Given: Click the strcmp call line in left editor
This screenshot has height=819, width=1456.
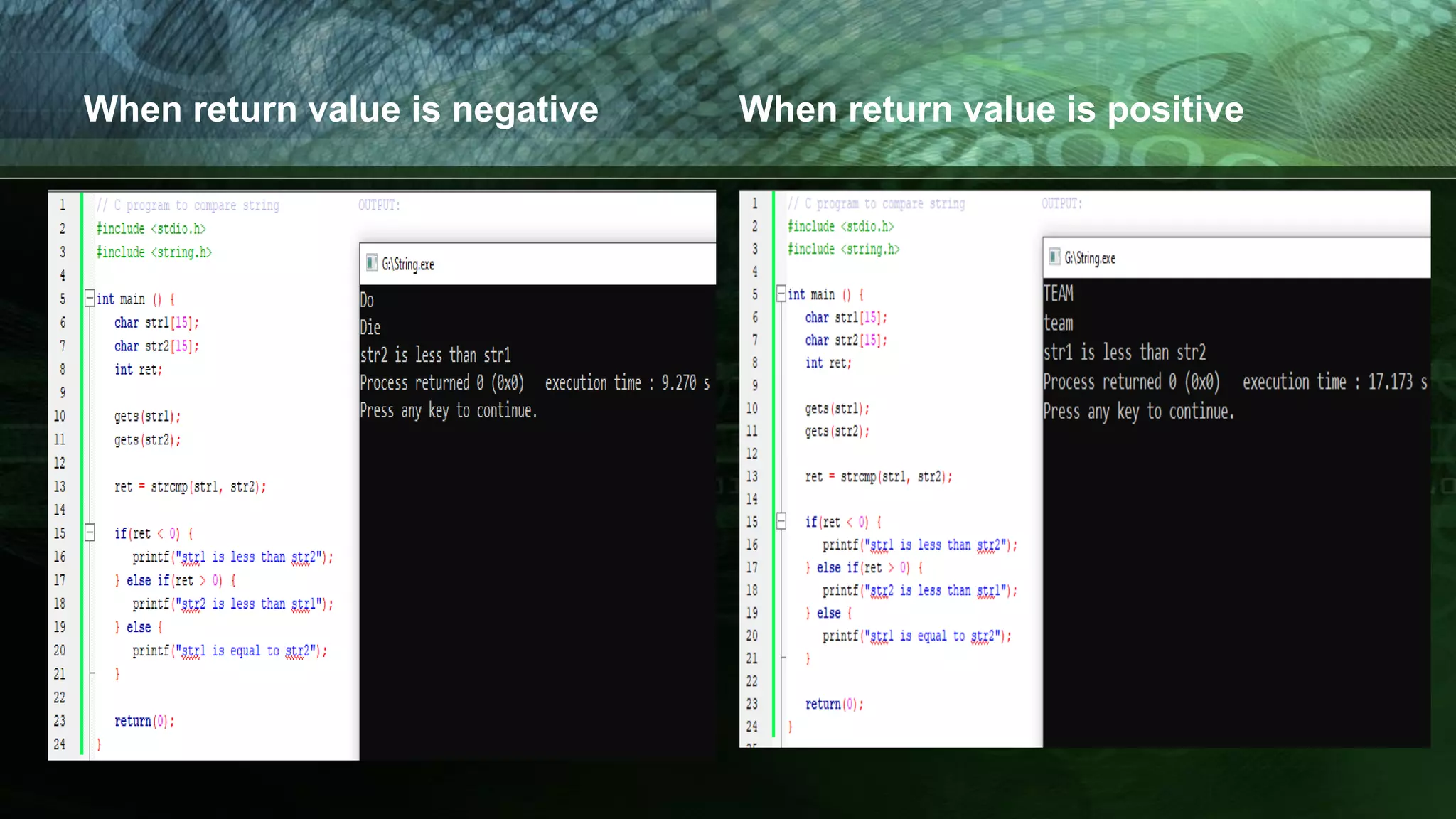Looking at the screenshot, I should click(191, 487).
